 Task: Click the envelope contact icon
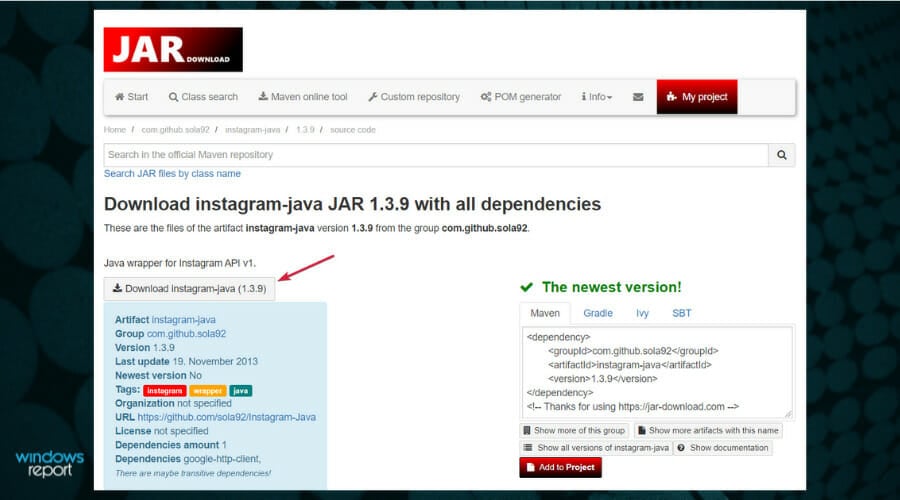pos(638,97)
